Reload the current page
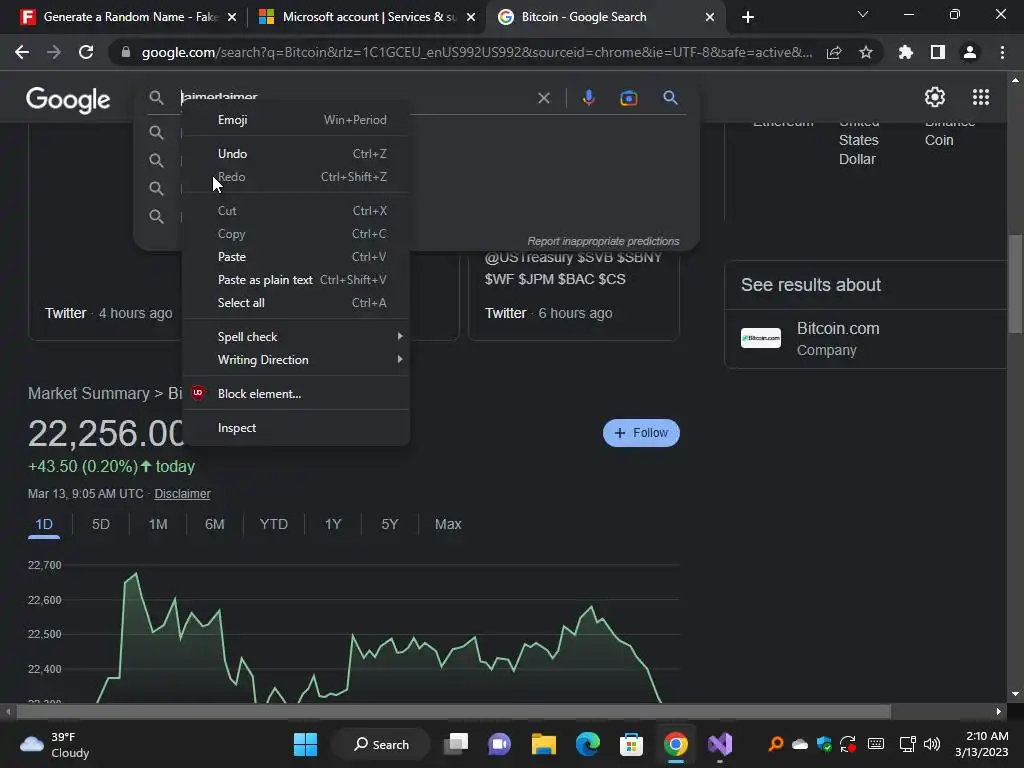The image size is (1024, 768). click(x=86, y=52)
